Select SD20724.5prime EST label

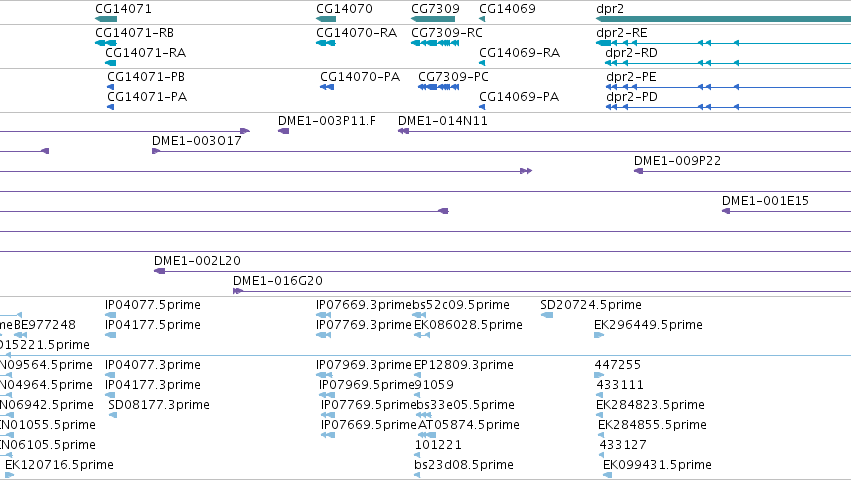click(590, 305)
